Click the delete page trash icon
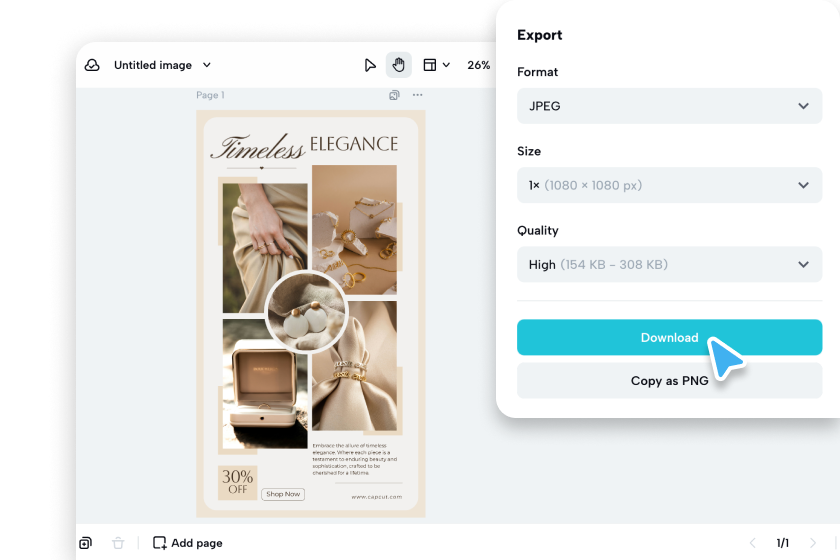The image size is (840, 560). [118, 543]
